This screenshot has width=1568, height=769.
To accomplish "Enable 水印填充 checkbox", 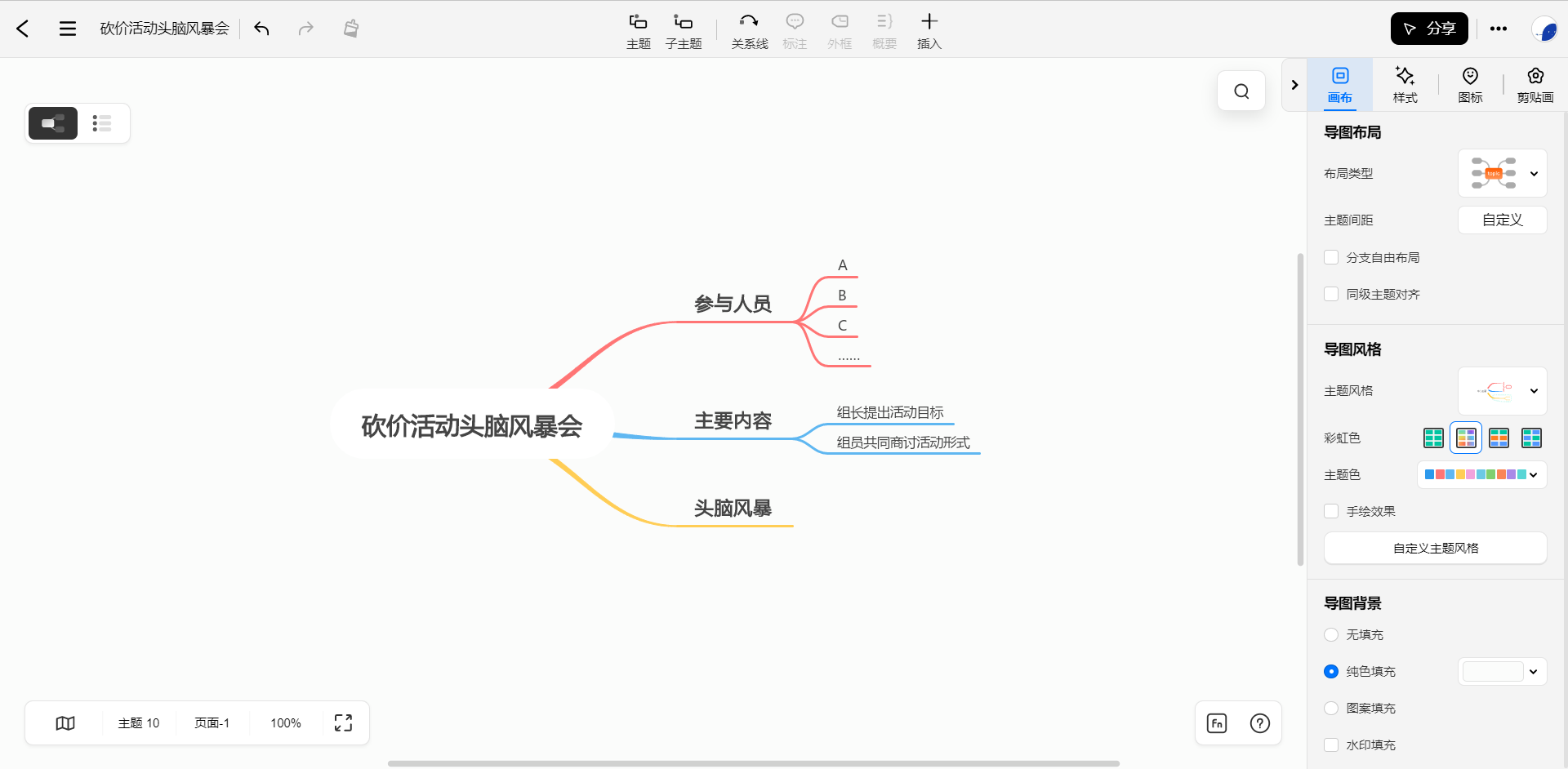I will [1331, 745].
